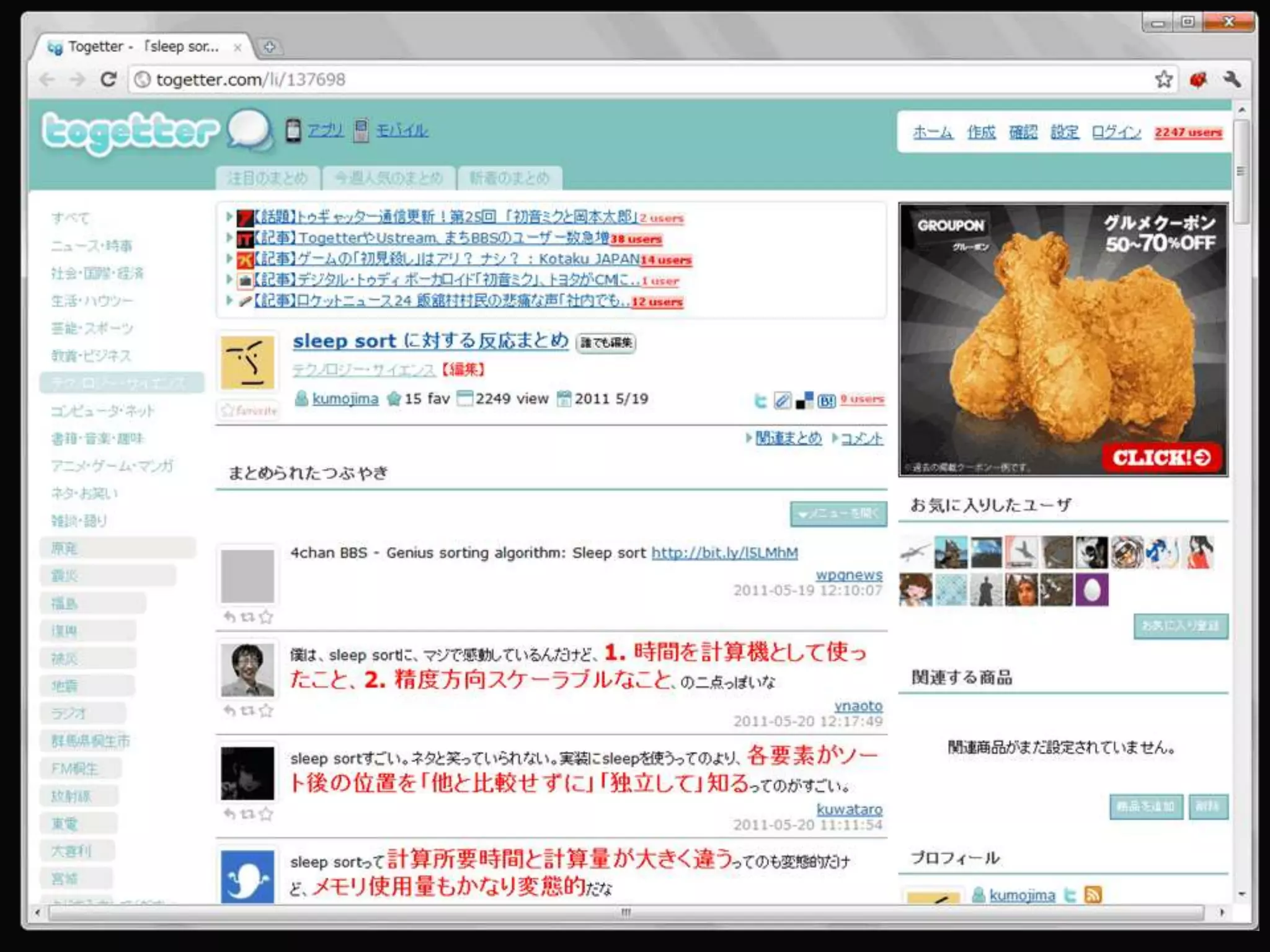Expand the メニューを開く dropdown button
1270x952 pixels.
click(x=838, y=514)
